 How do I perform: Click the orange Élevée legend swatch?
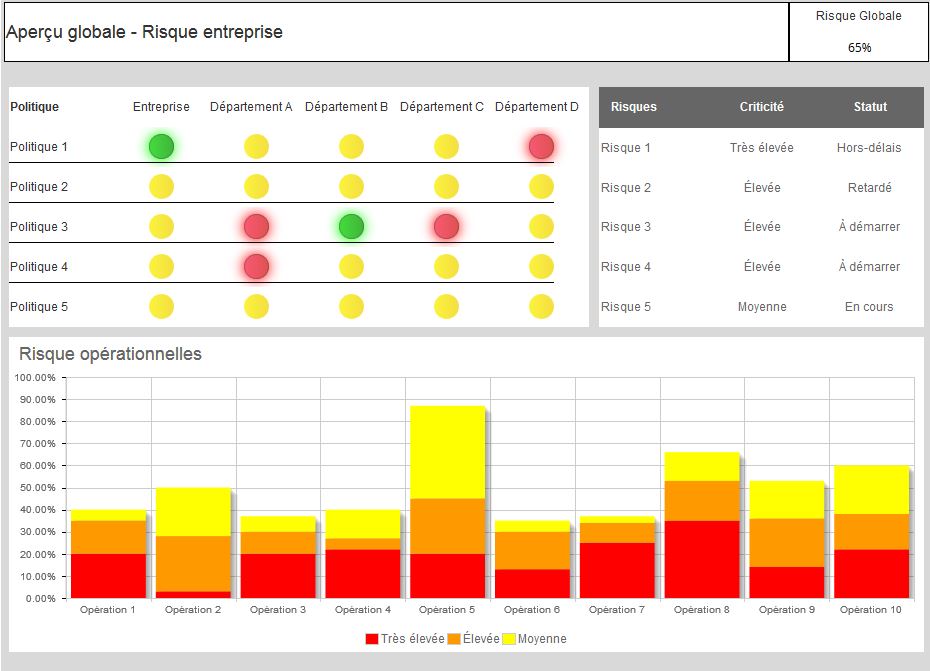click(x=454, y=639)
